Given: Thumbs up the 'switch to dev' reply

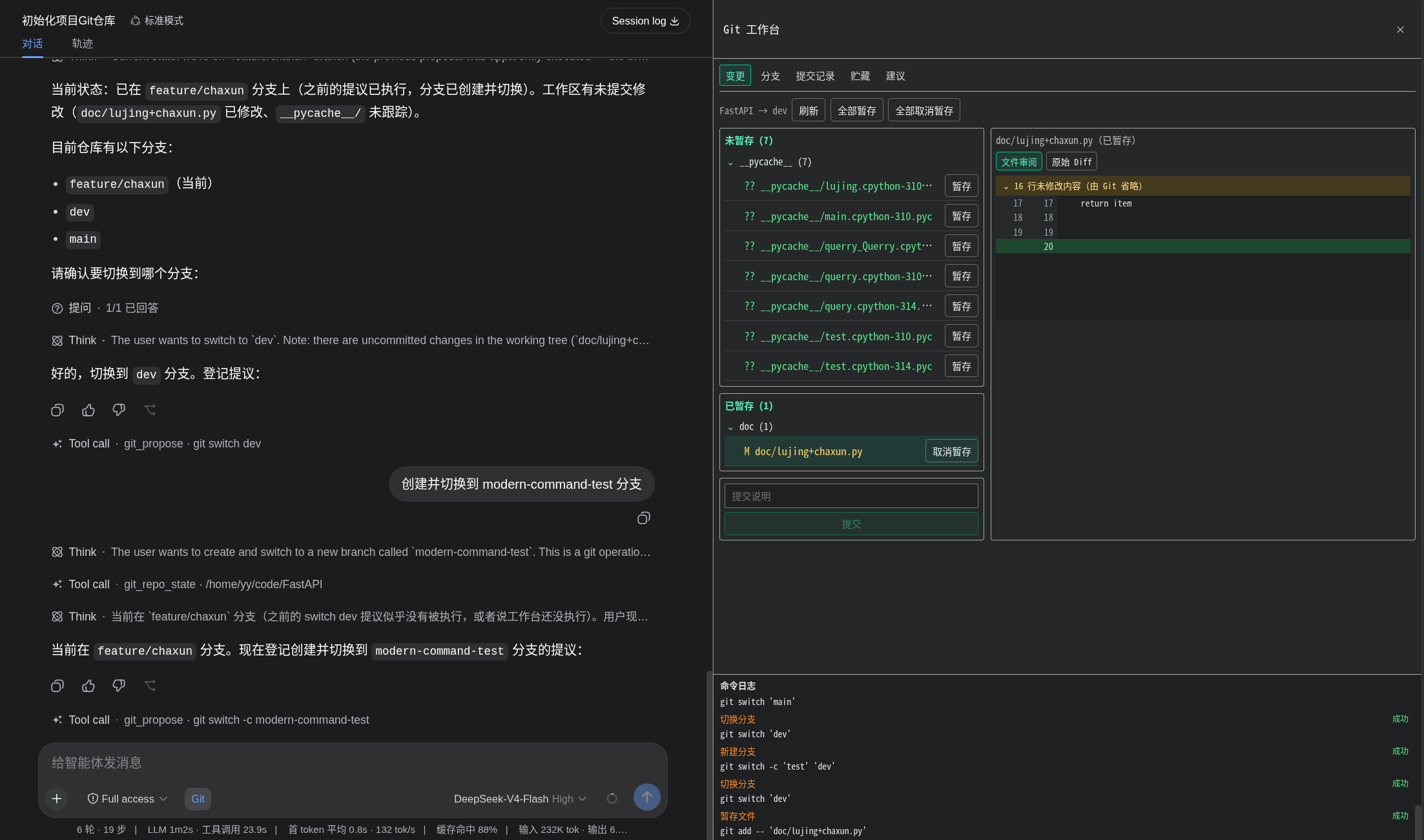Looking at the screenshot, I should pos(88,410).
